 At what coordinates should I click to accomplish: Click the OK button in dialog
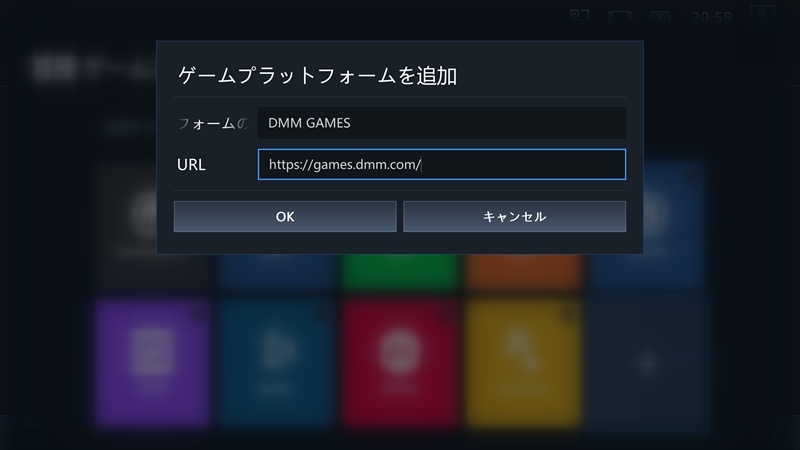285,216
